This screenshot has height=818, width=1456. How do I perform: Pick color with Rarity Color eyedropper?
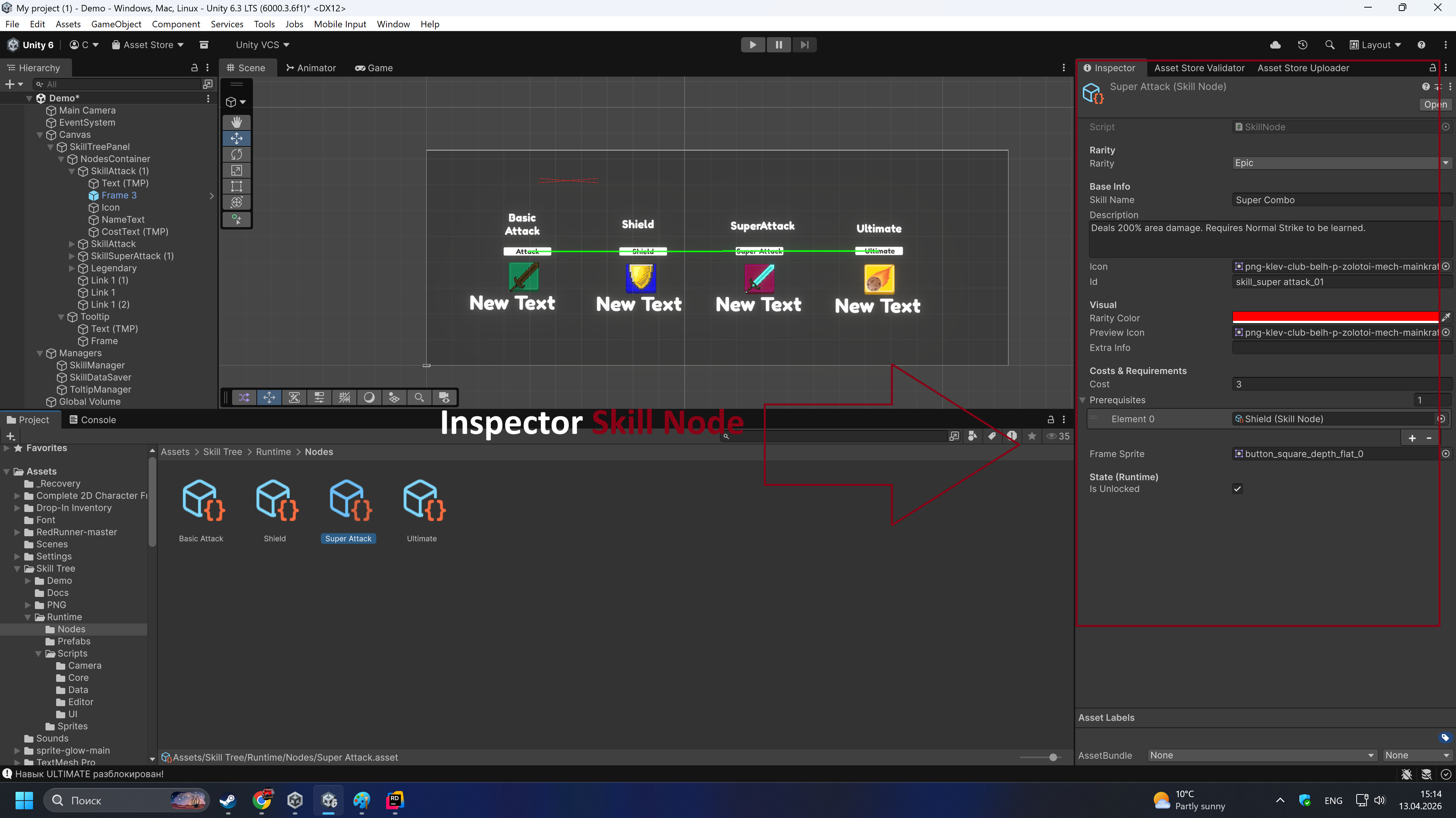(x=1446, y=318)
